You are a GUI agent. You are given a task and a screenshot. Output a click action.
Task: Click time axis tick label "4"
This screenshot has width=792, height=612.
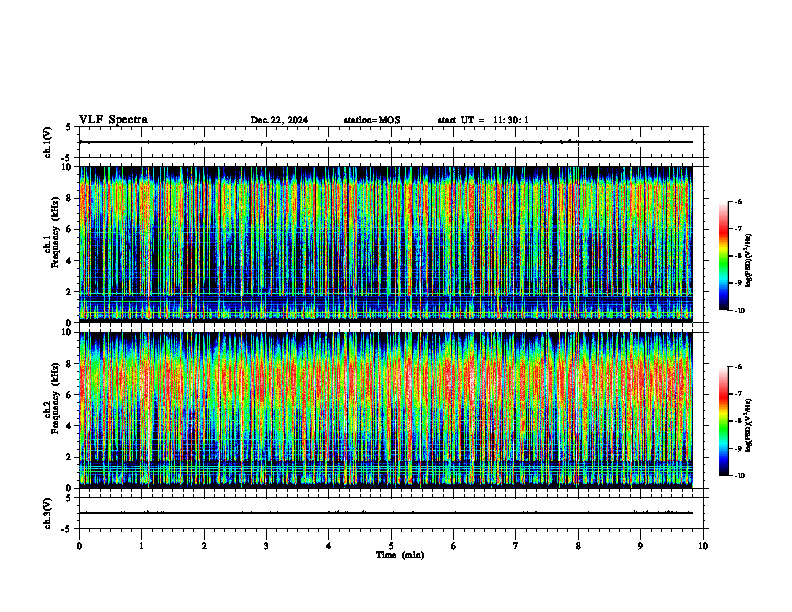point(329,546)
